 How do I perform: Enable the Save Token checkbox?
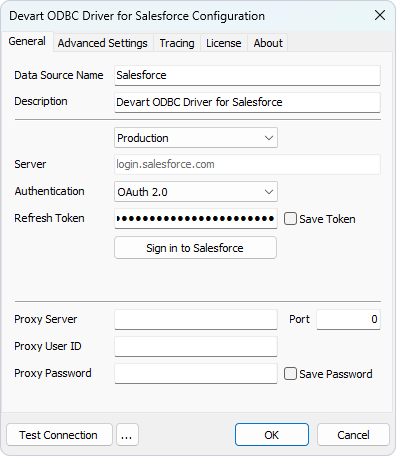click(x=290, y=219)
